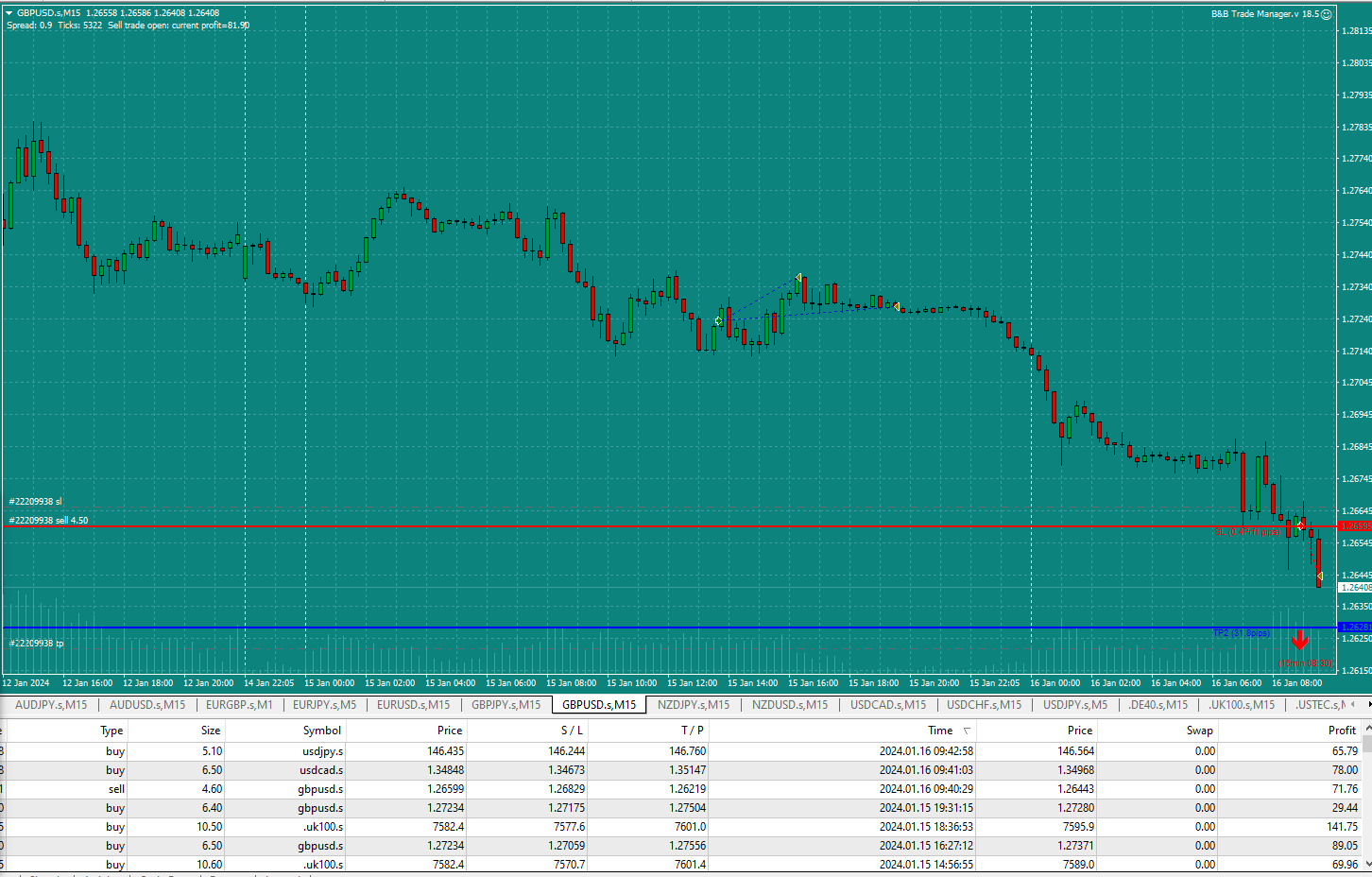Open the EURJPY.s,M5 chart tab
This screenshot has height=877, width=1372.
click(x=325, y=705)
